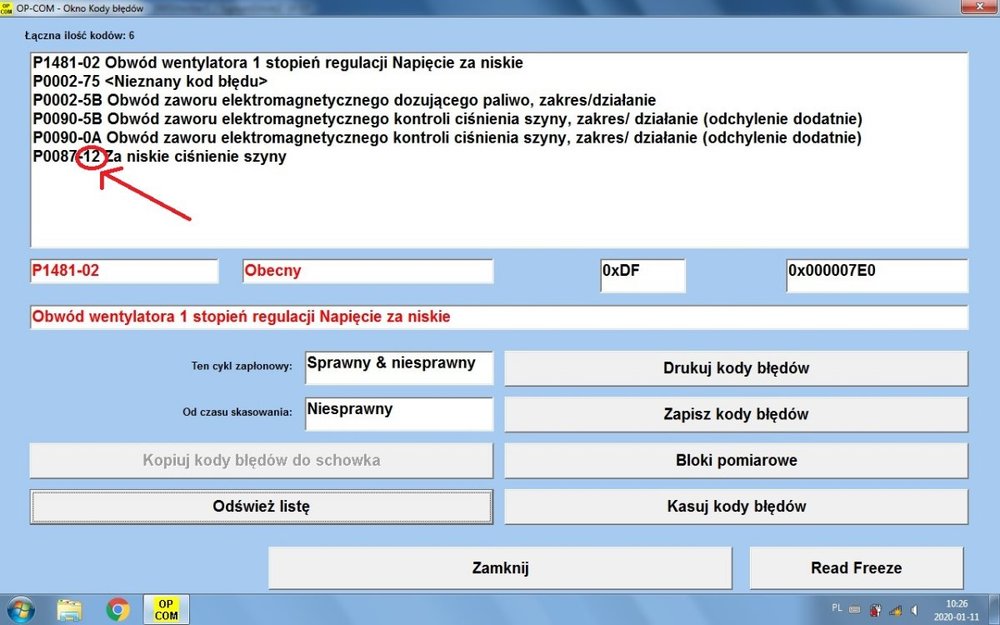This screenshot has height=625, width=1000.
Task: Click Kasuj kody błędów to clear codes
Action: pyautogui.click(x=736, y=506)
